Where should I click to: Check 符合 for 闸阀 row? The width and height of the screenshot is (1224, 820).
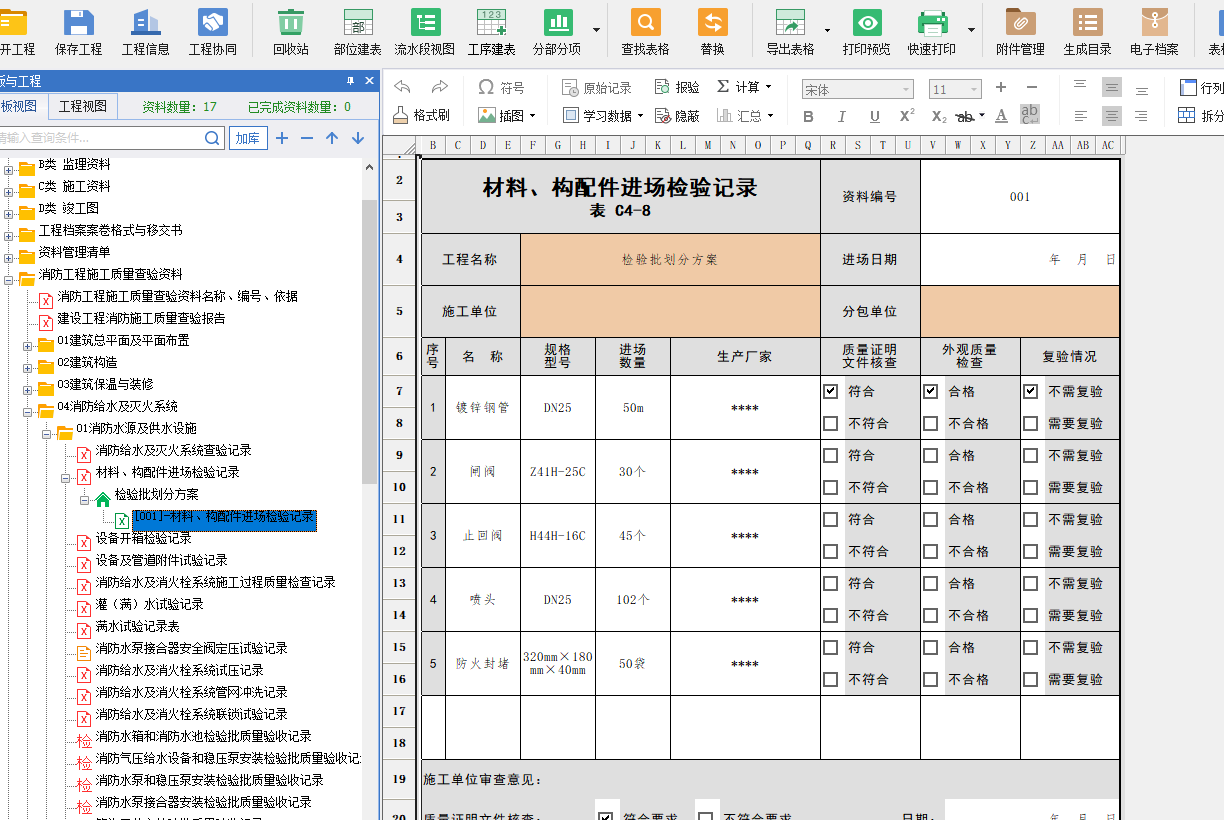pos(830,455)
